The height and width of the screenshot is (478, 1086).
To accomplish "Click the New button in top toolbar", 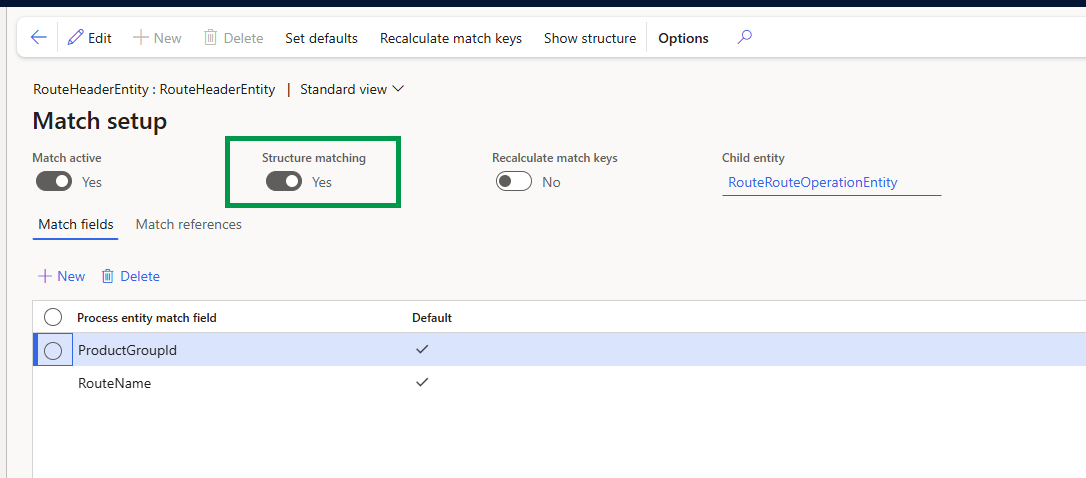I will (157, 38).
